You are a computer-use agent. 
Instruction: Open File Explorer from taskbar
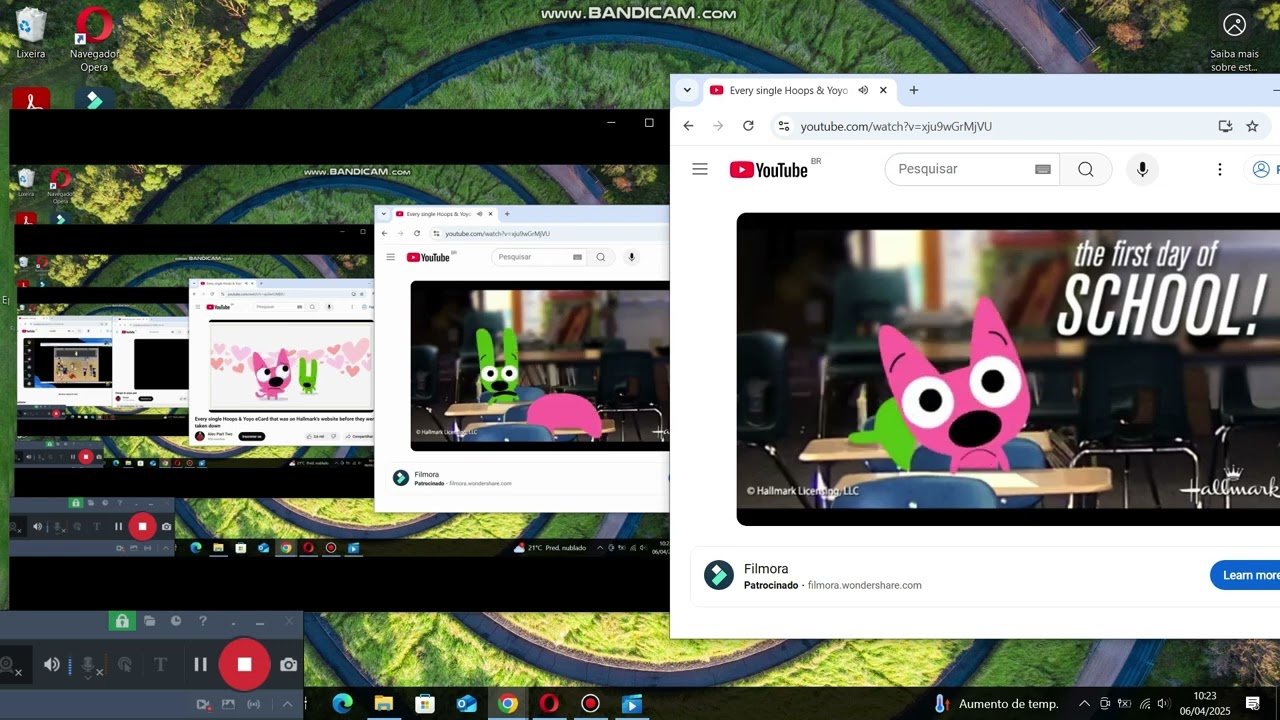click(x=383, y=704)
